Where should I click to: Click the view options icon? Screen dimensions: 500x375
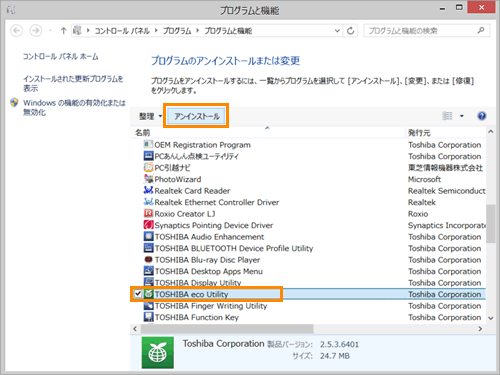447,116
